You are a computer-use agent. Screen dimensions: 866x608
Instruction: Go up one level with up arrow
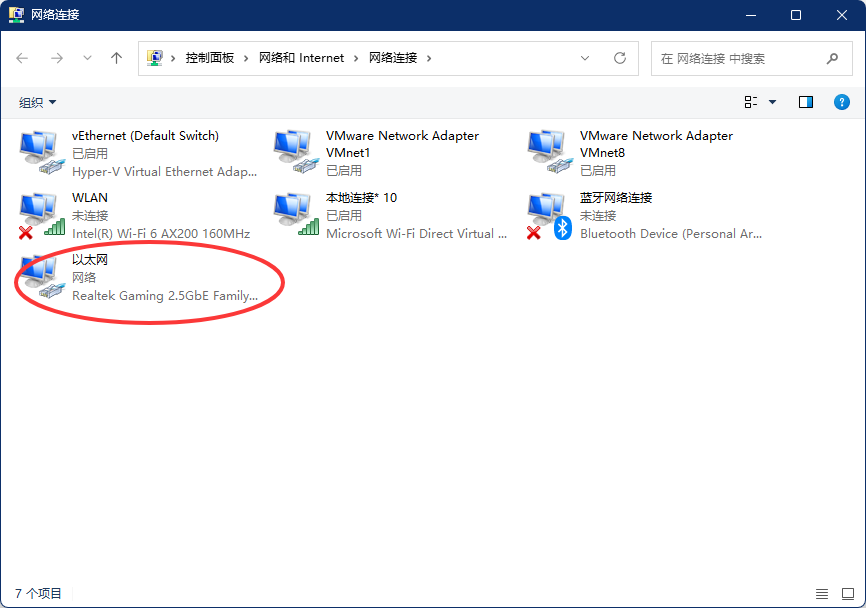coord(116,58)
